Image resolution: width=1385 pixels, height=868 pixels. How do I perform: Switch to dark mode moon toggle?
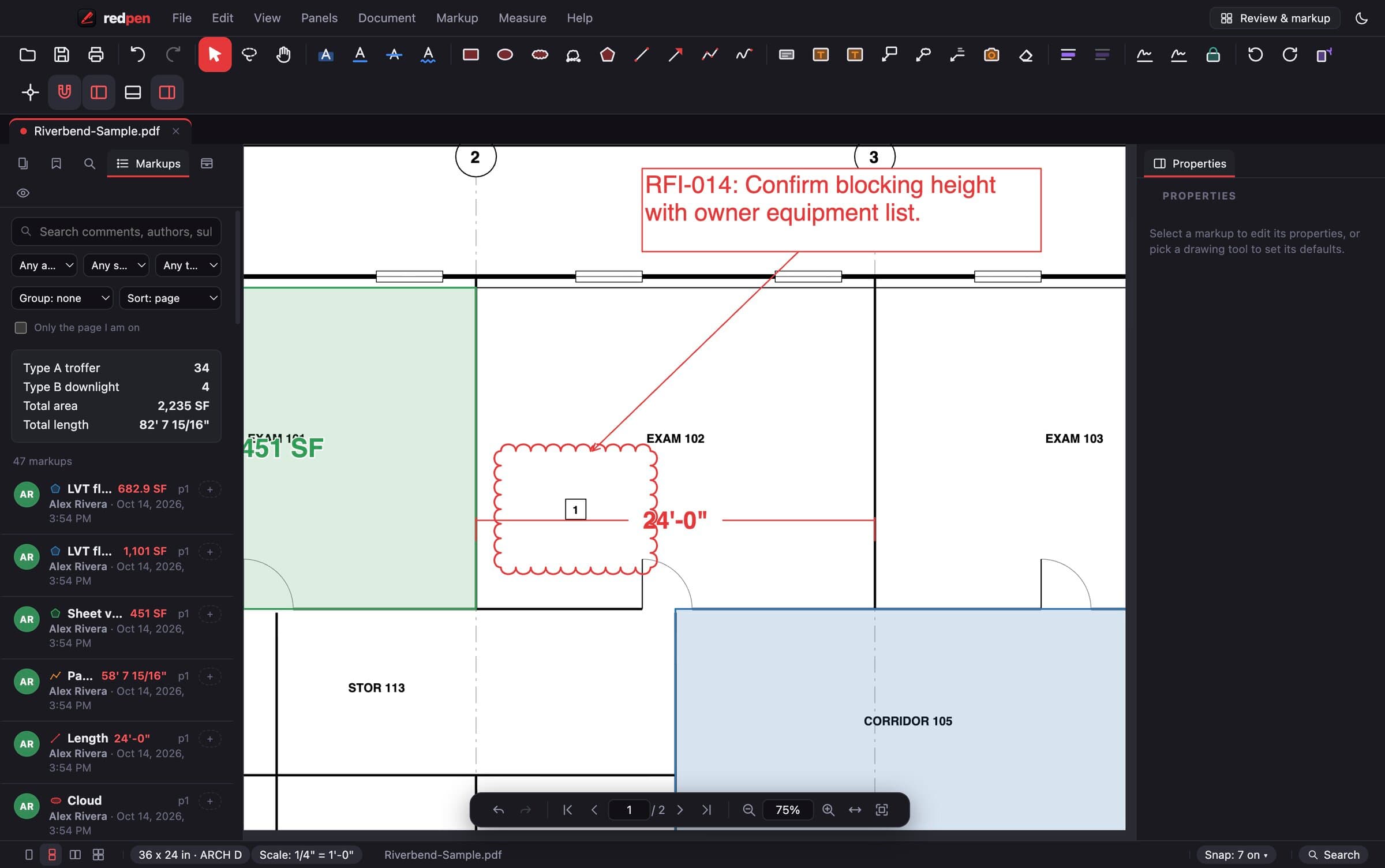(x=1362, y=18)
